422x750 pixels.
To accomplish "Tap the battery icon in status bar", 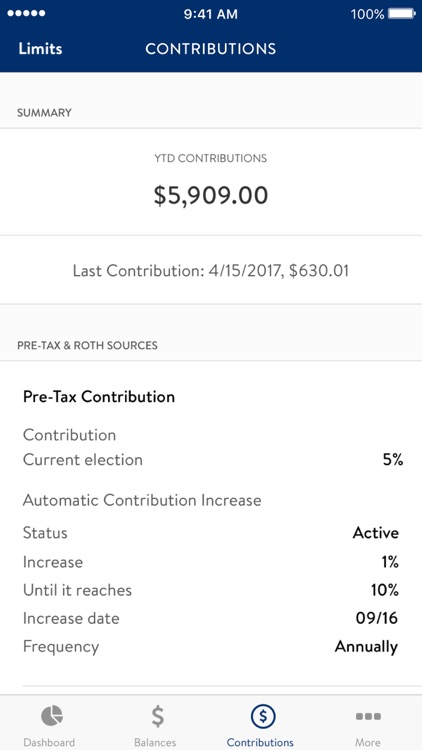I will tap(401, 14).
